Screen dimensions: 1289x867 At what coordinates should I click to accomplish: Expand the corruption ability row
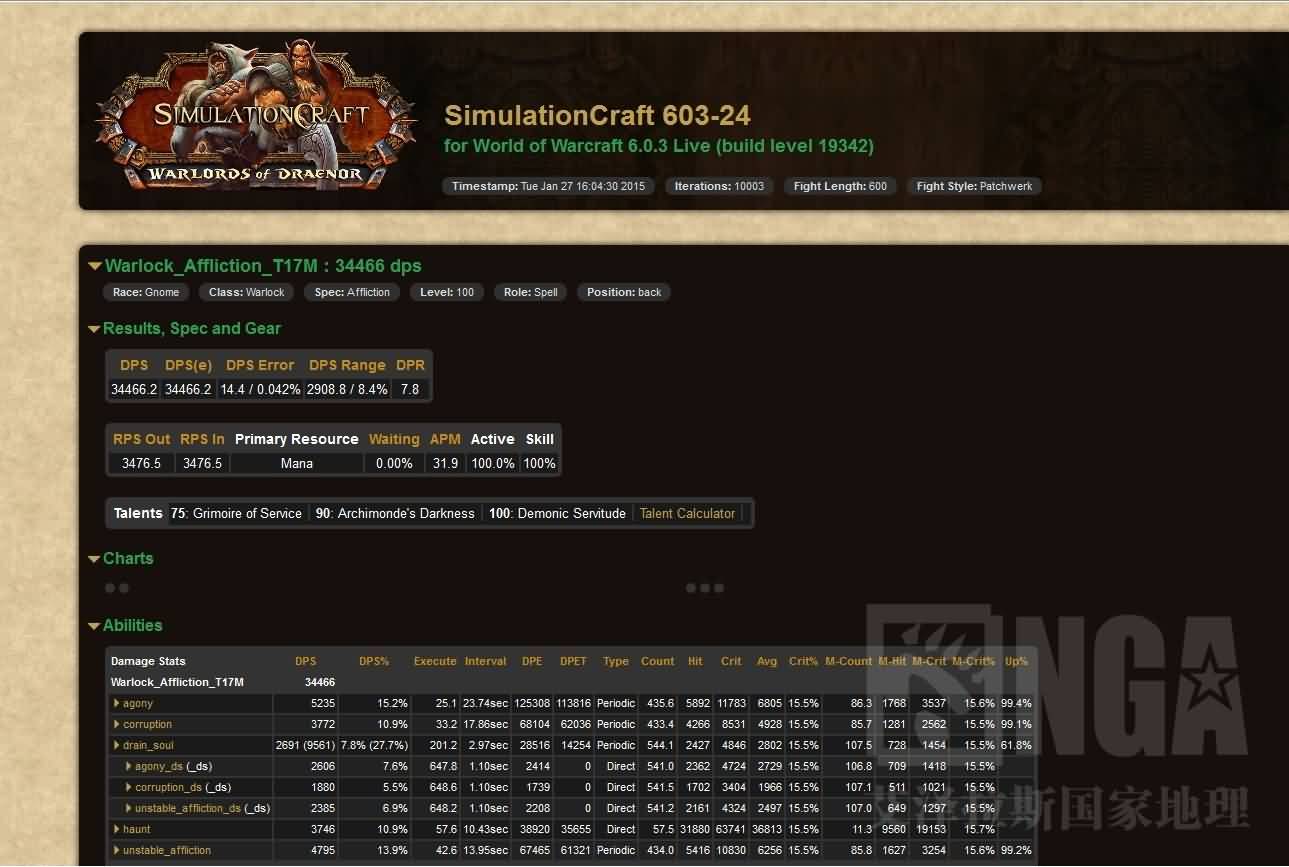click(117, 725)
